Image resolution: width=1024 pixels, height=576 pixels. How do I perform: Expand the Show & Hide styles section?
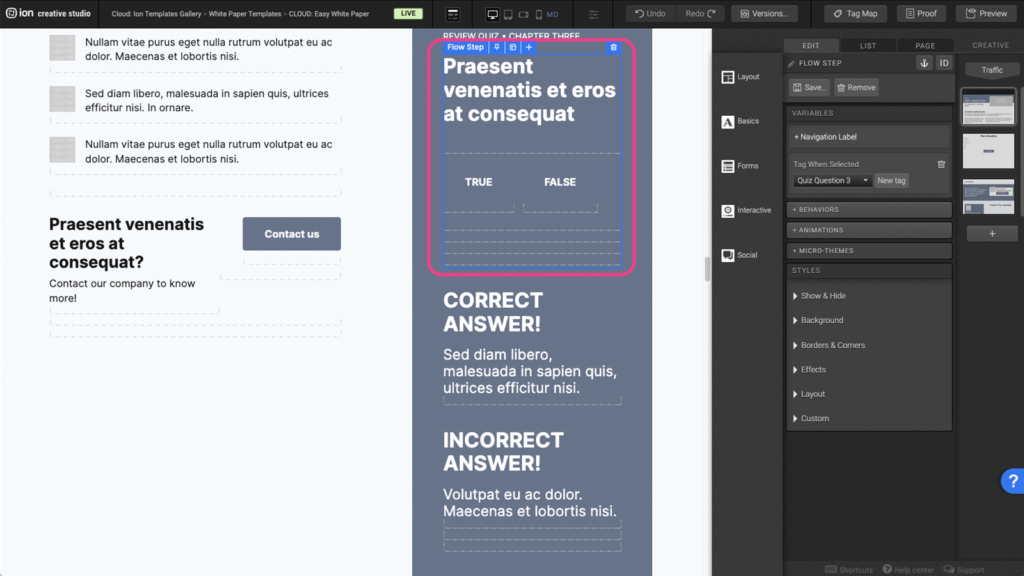[823, 296]
